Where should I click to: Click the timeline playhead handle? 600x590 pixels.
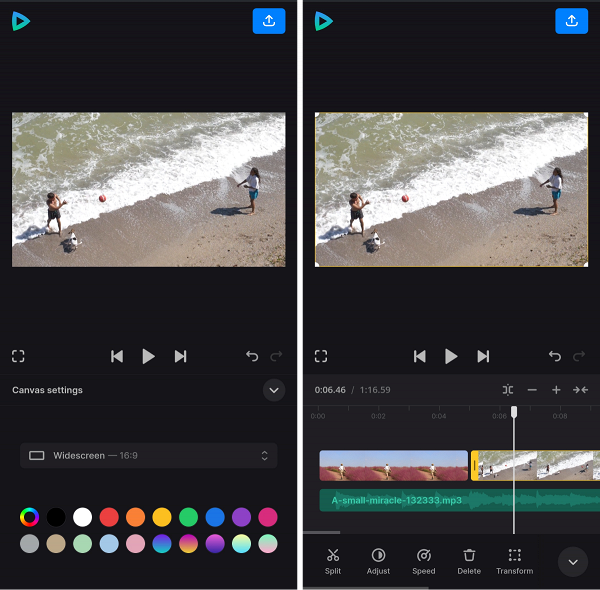pos(514,412)
